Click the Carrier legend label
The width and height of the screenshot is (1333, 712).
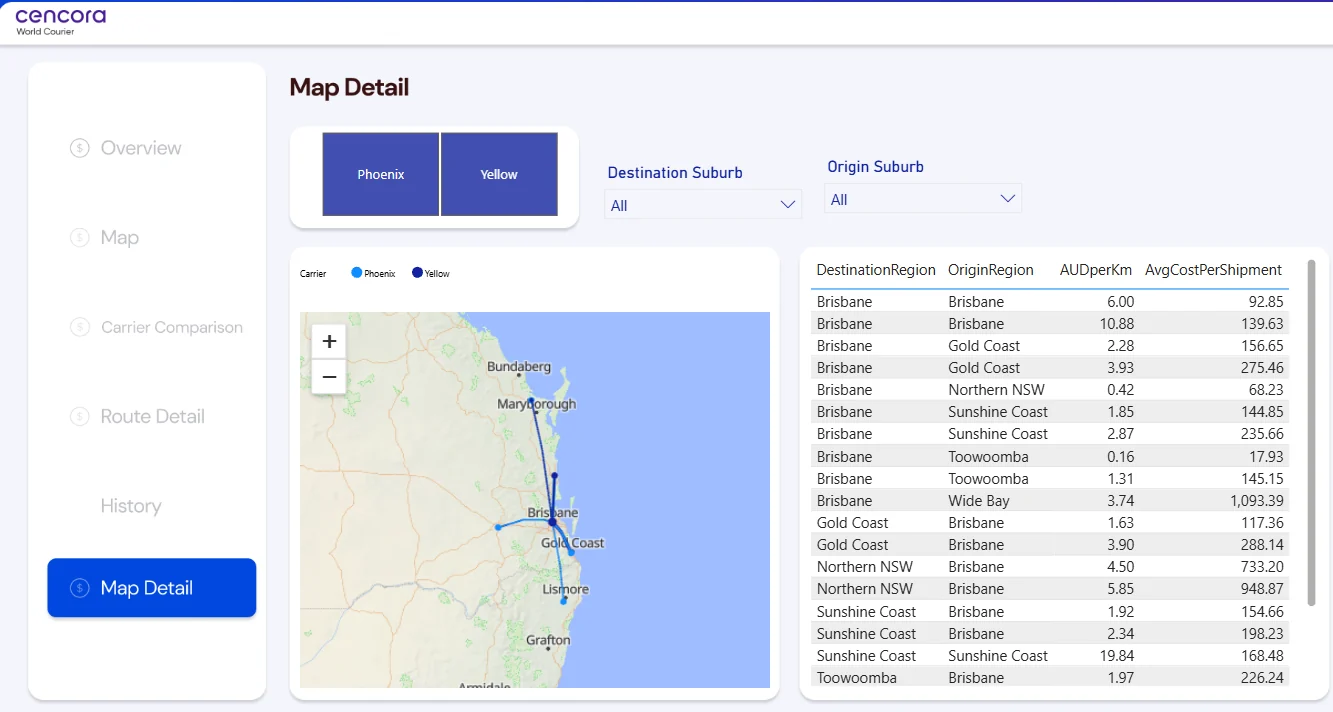313,273
